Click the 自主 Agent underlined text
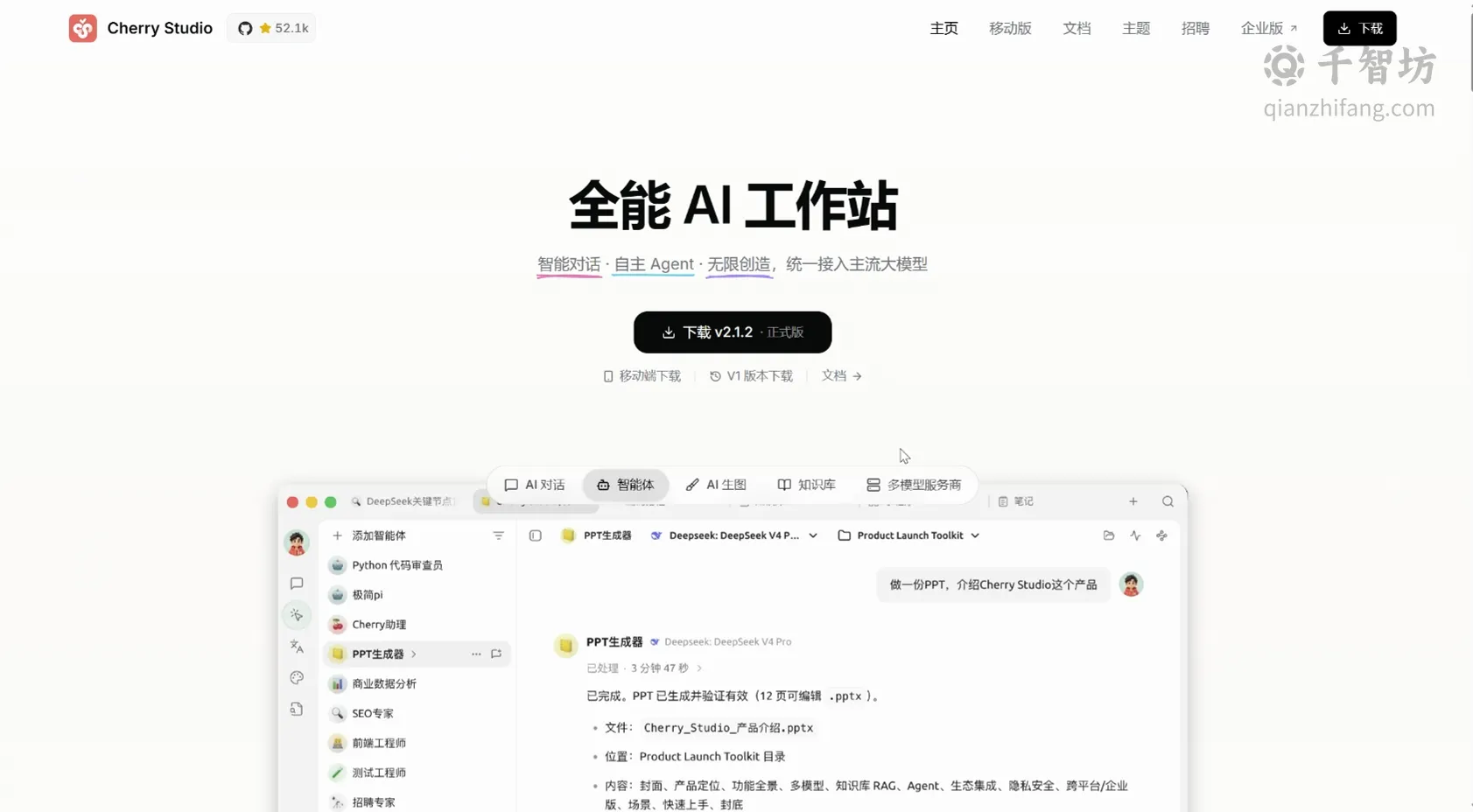 (654, 264)
